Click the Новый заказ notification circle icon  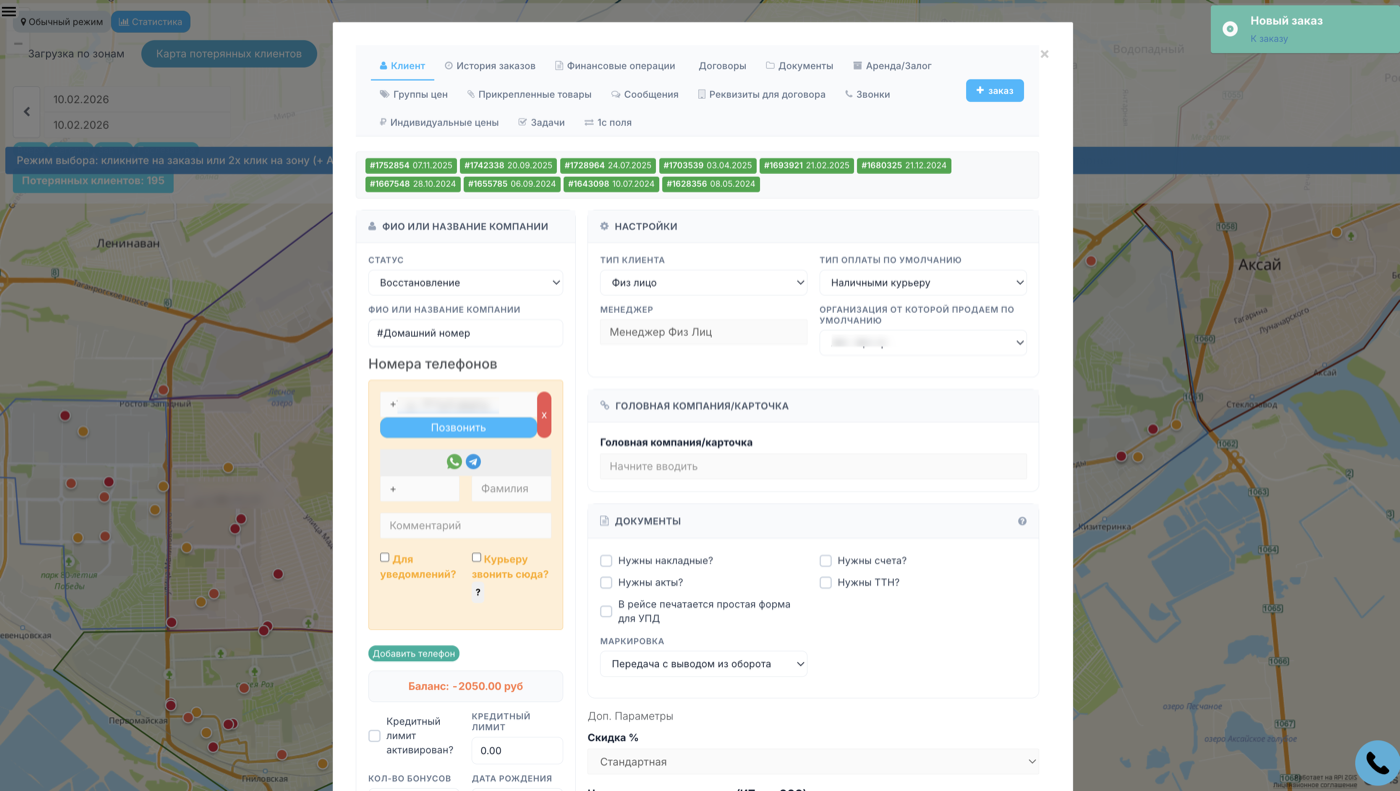[x=1228, y=29]
